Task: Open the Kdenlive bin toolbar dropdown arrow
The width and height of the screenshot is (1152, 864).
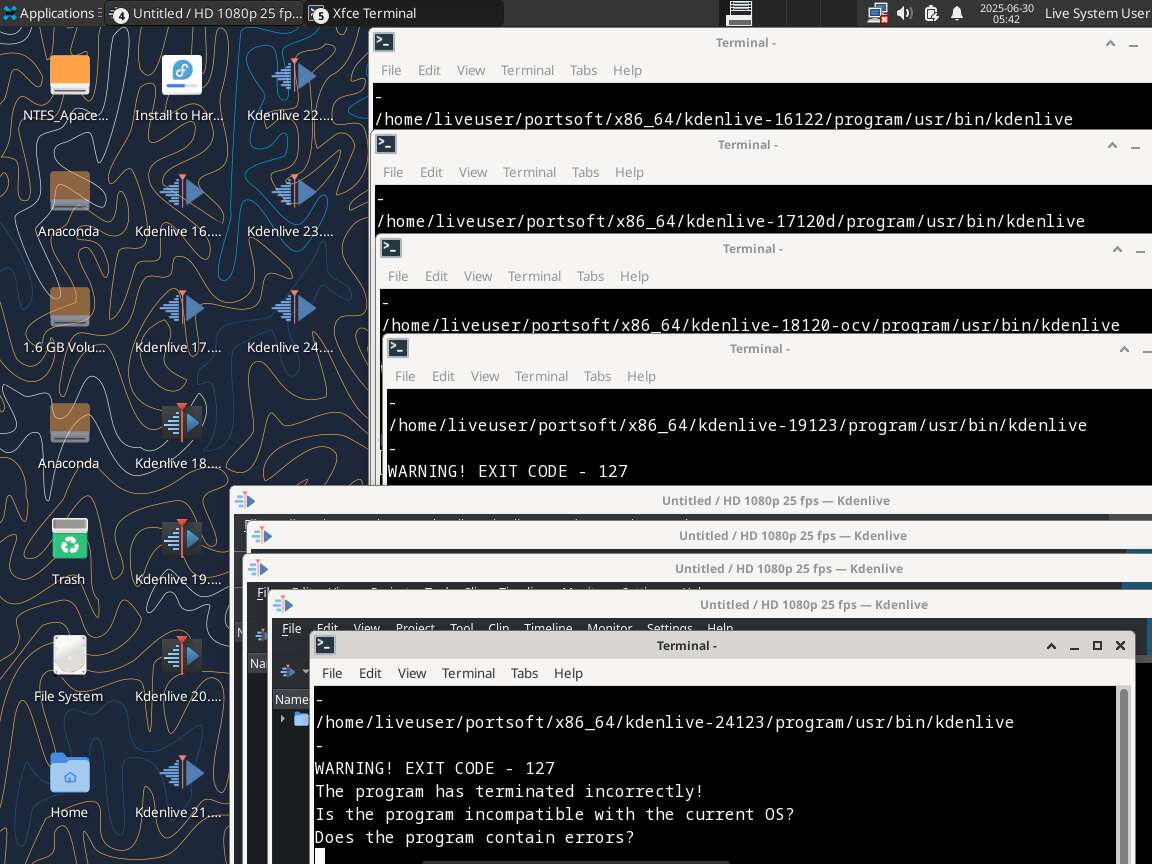Action: click(x=305, y=671)
